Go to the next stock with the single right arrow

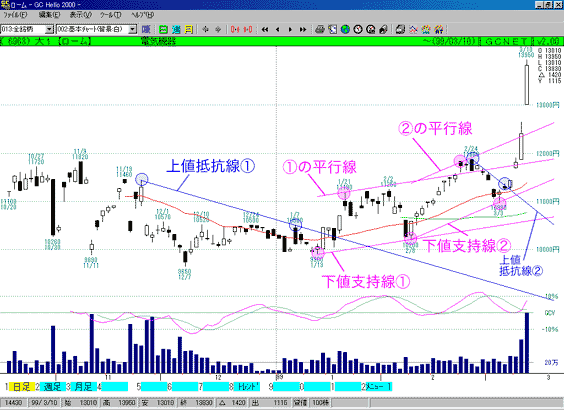tap(290, 29)
